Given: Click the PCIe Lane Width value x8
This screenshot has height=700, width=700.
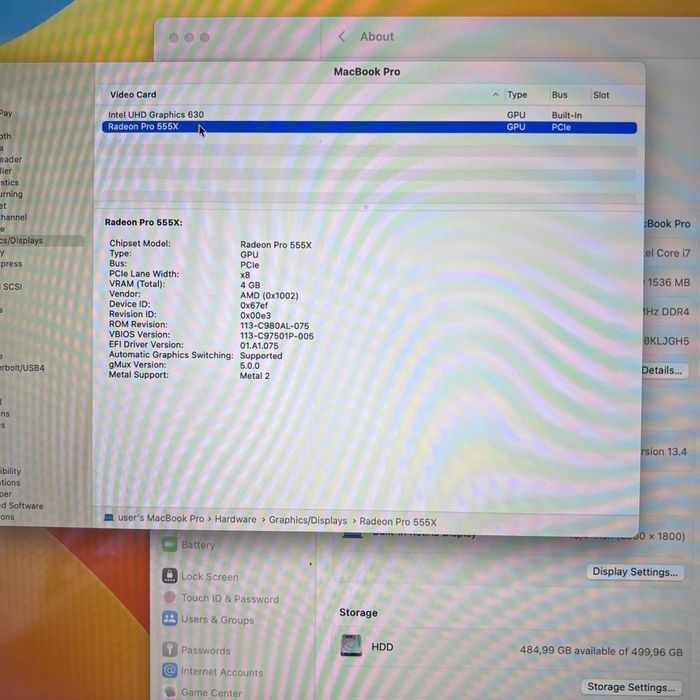Looking at the screenshot, I should point(245,275).
